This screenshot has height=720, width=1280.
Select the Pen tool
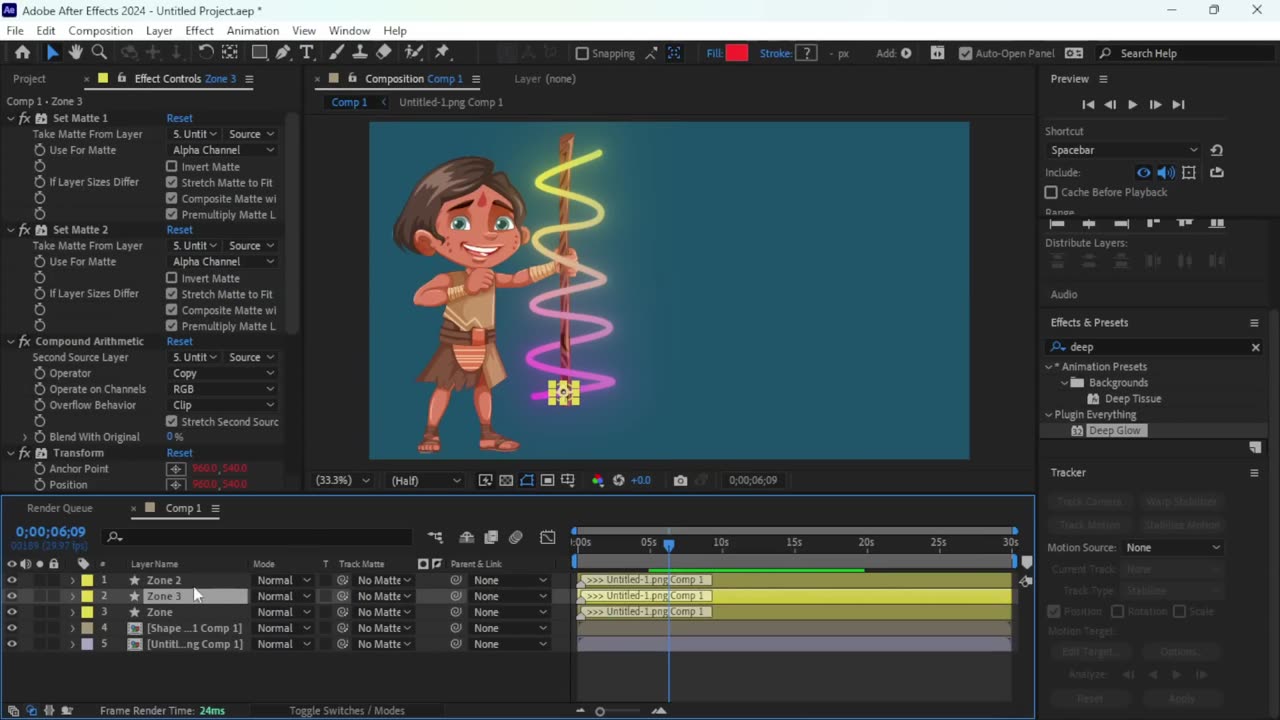283,53
